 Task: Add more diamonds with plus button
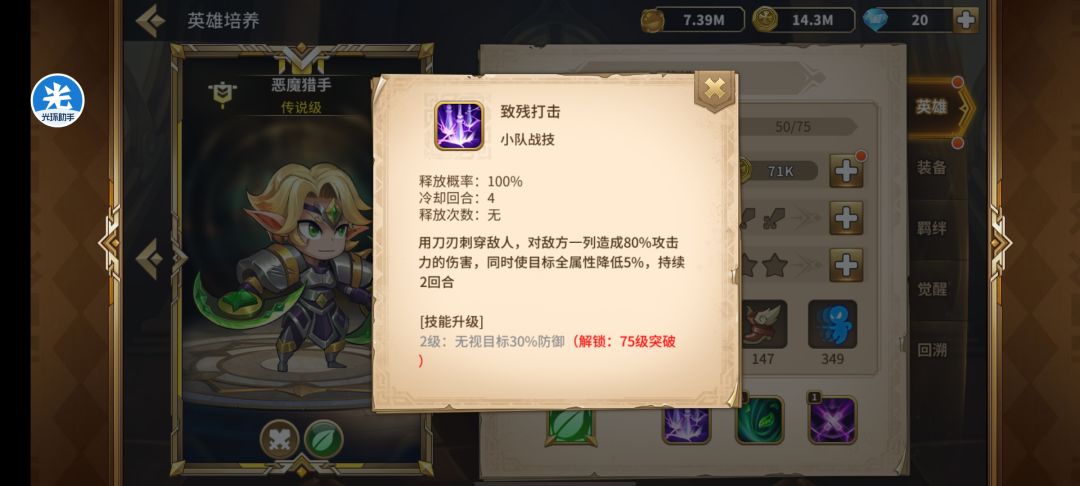(965, 20)
